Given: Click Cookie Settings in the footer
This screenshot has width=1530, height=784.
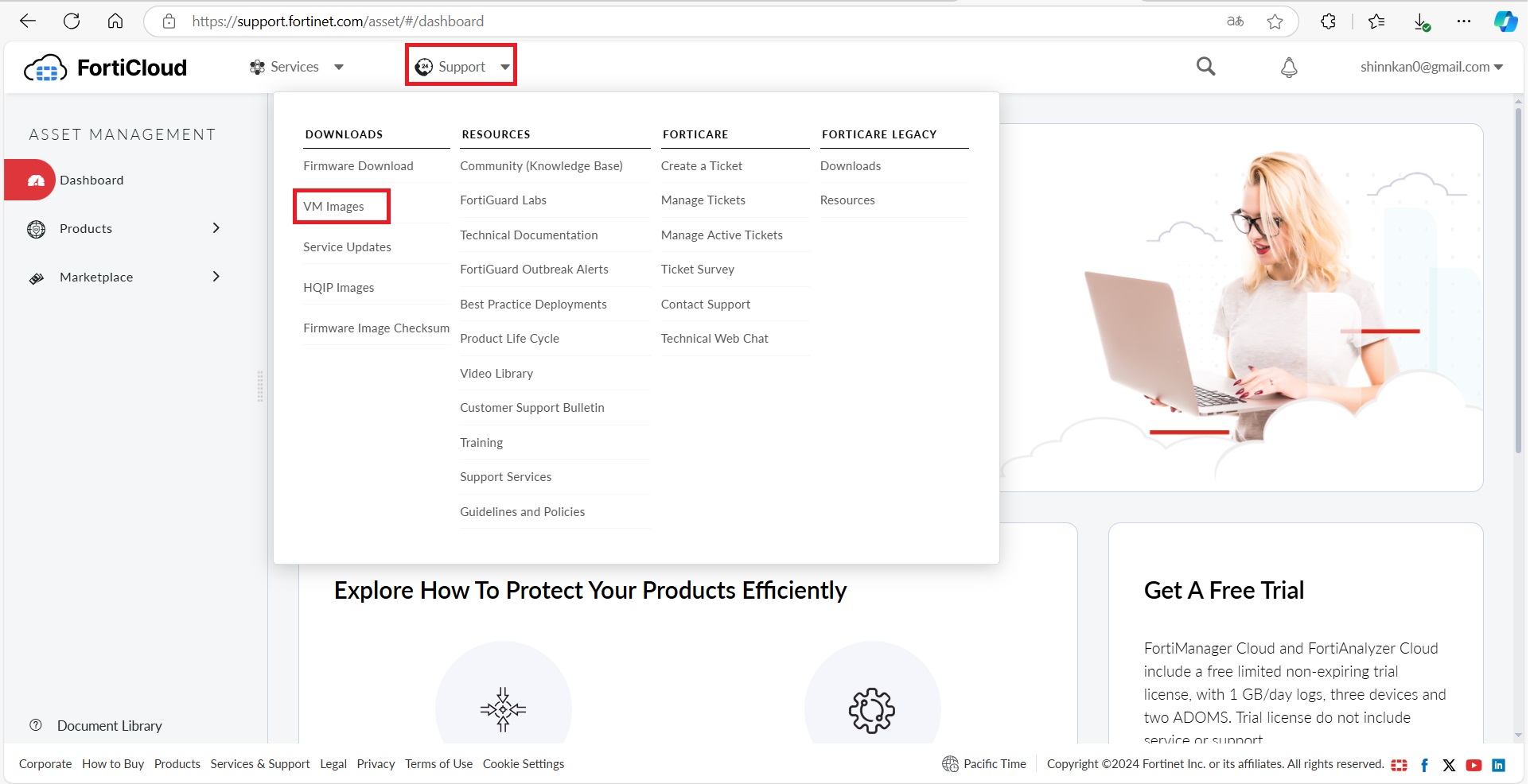Looking at the screenshot, I should [523, 764].
